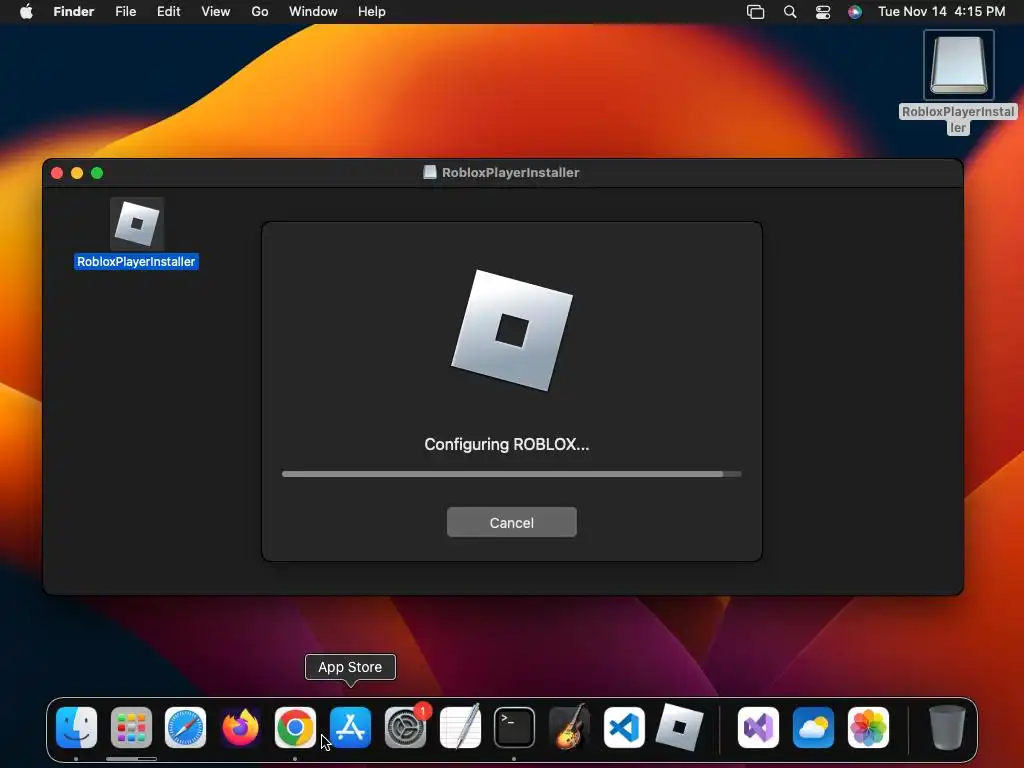Open the Edit menu
The height and width of the screenshot is (768, 1024).
click(168, 12)
